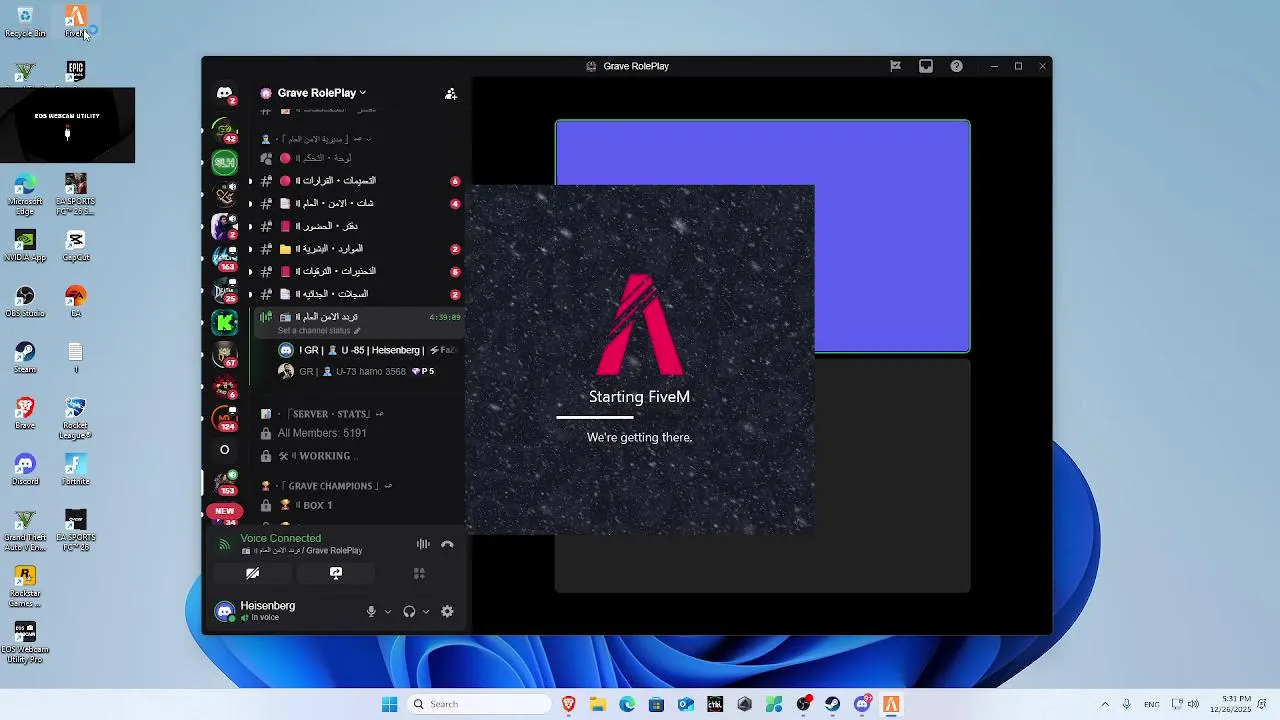Viewport: 1280px width, 720px height.
Task: Open server with the 42 notification badge
Action: 225,131
